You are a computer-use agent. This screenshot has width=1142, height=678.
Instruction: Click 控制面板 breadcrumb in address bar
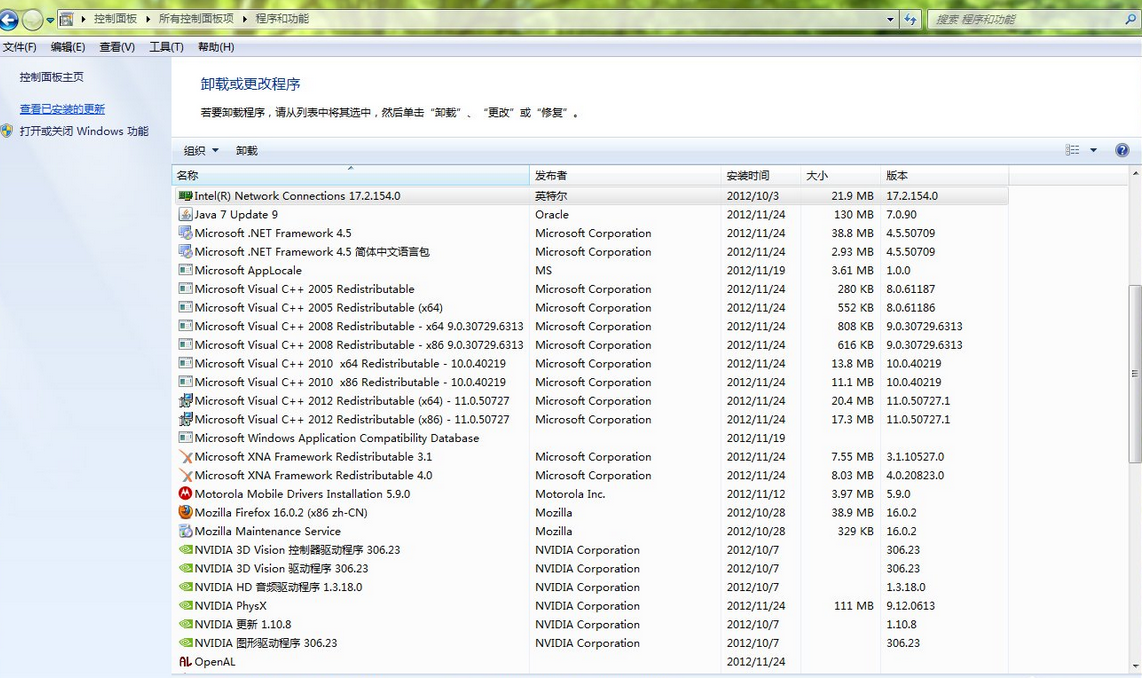(x=115, y=19)
